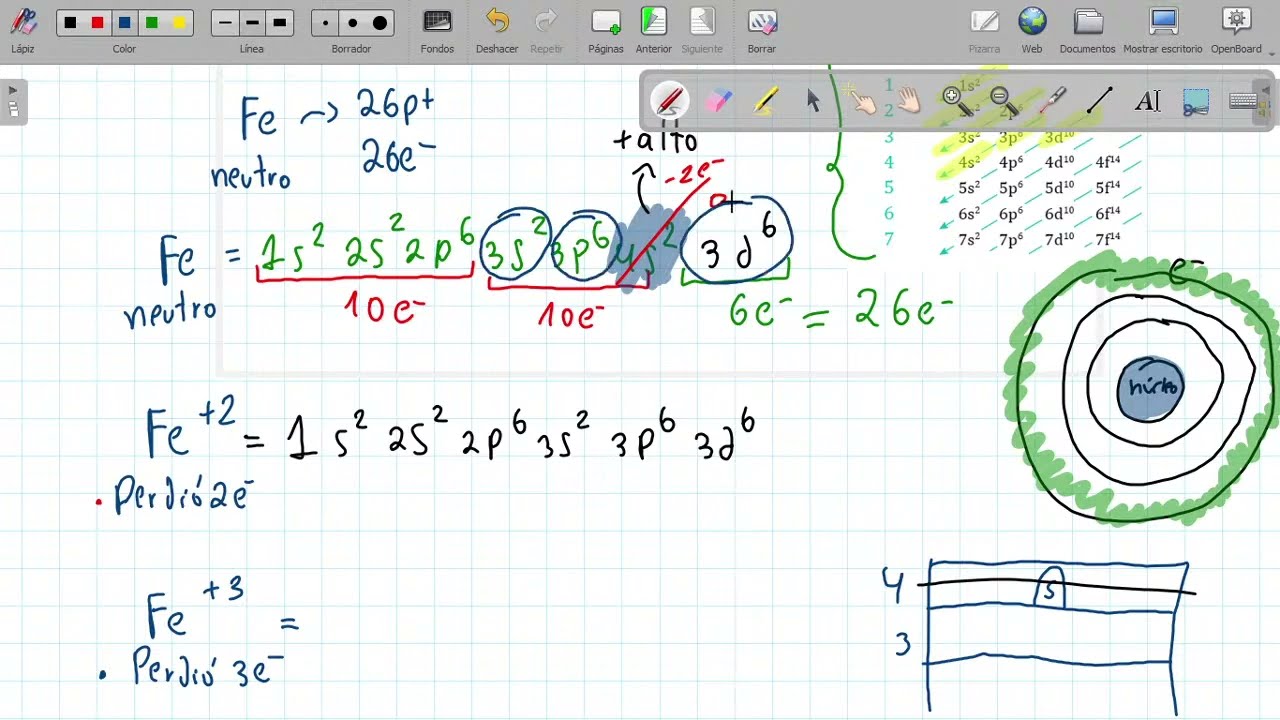This screenshot has height=720, width=1280.
Task: Choose the medium eraser size
Action: click(x=352, y=22)
